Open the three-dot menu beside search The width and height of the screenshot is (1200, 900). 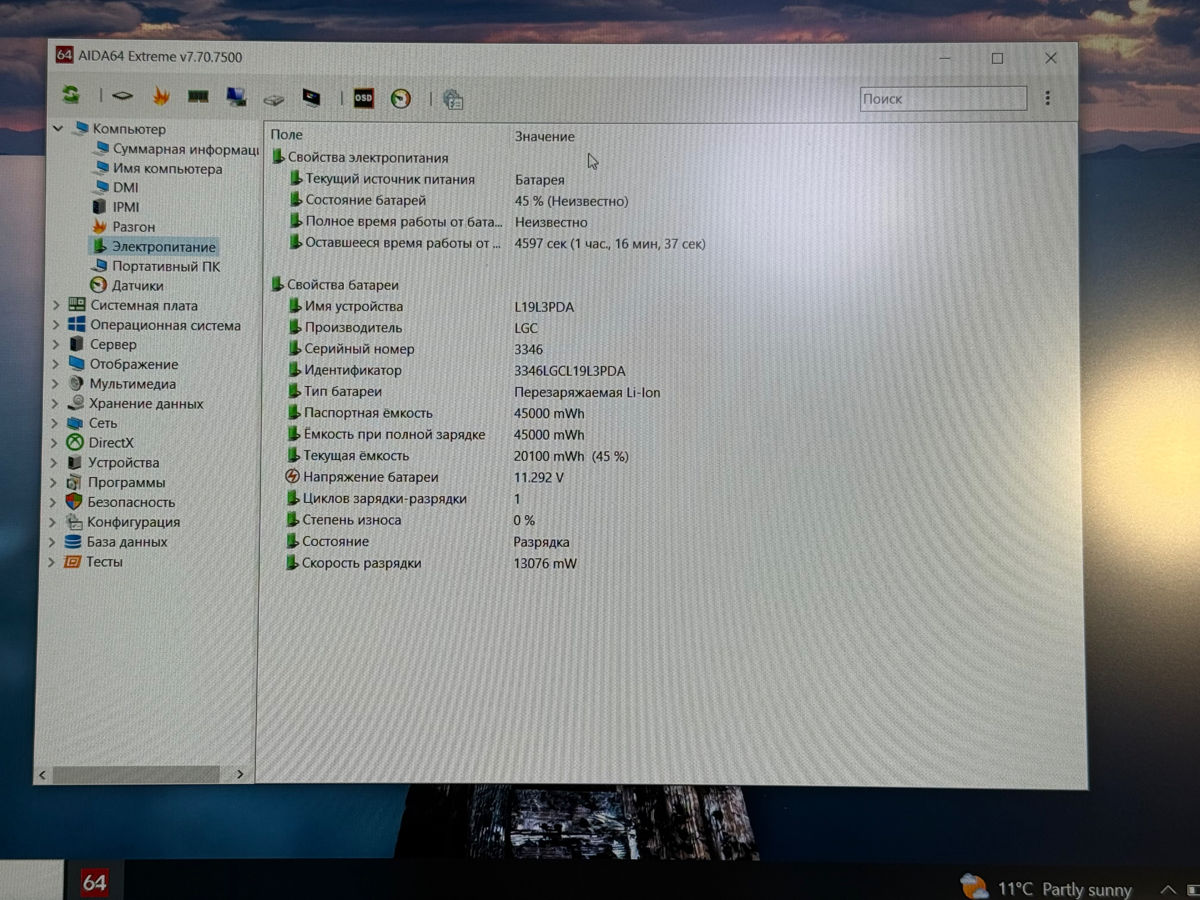coord(1047,98)
